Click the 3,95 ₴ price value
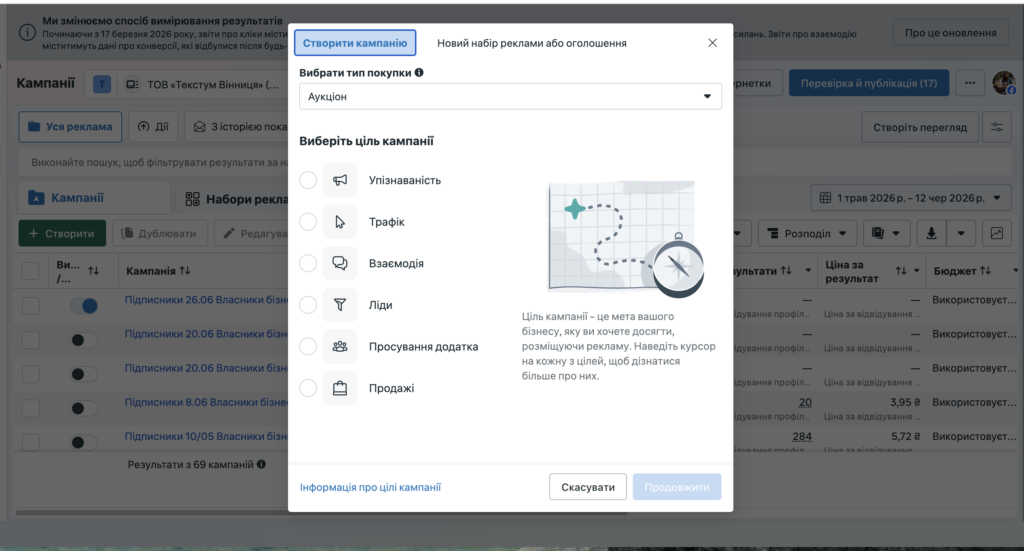 point(905,402)
